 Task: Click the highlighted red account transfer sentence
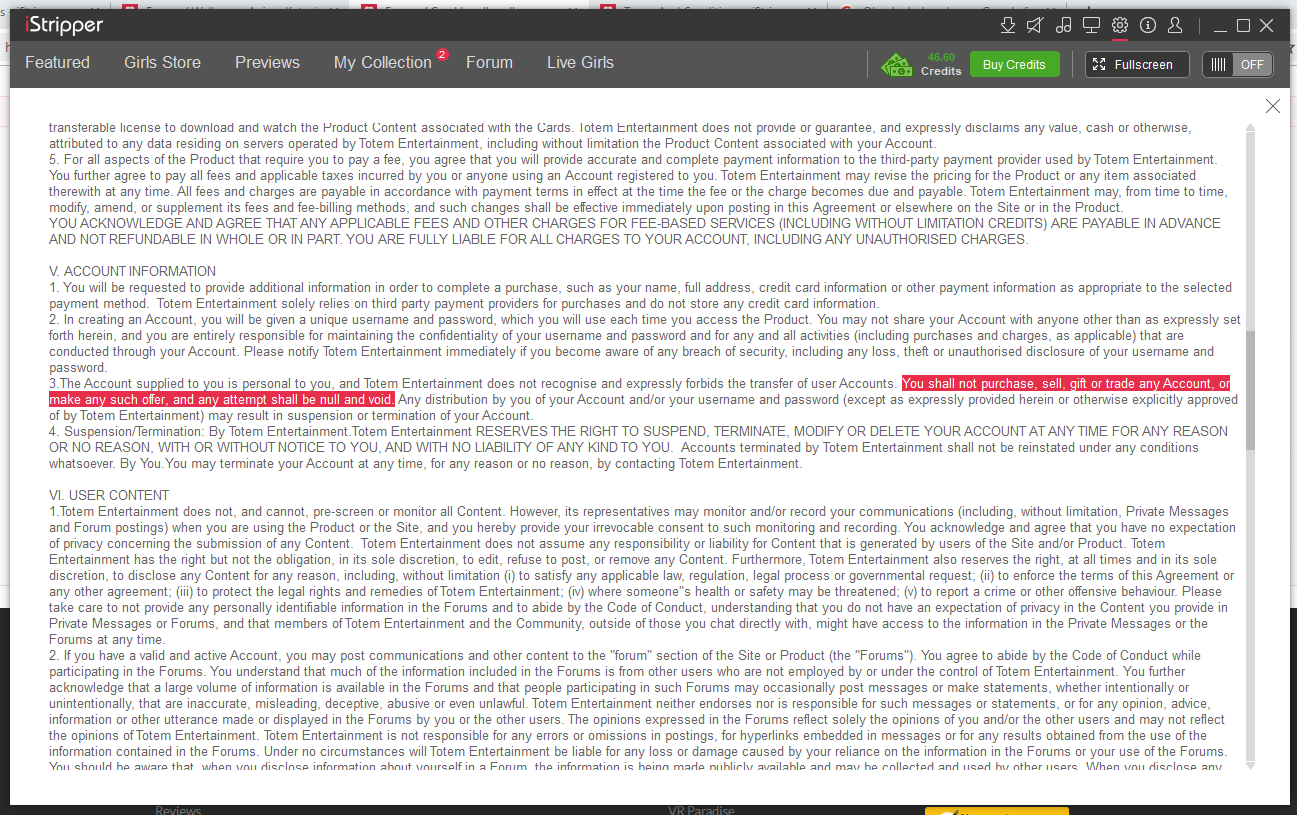point(1065,384)
